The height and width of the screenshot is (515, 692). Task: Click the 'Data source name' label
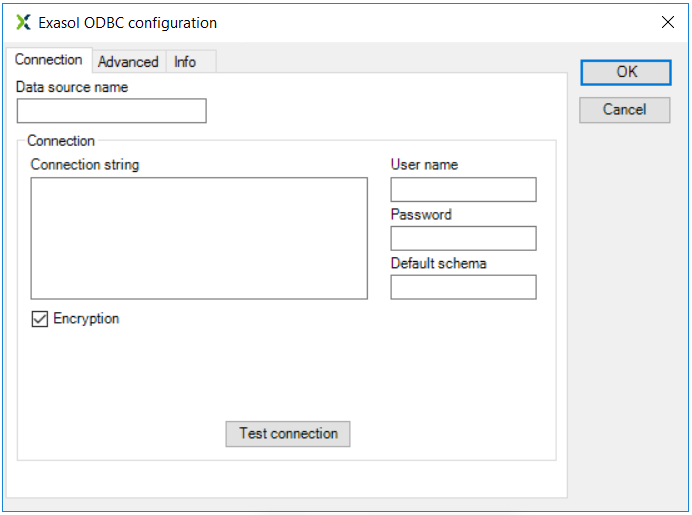72,87
